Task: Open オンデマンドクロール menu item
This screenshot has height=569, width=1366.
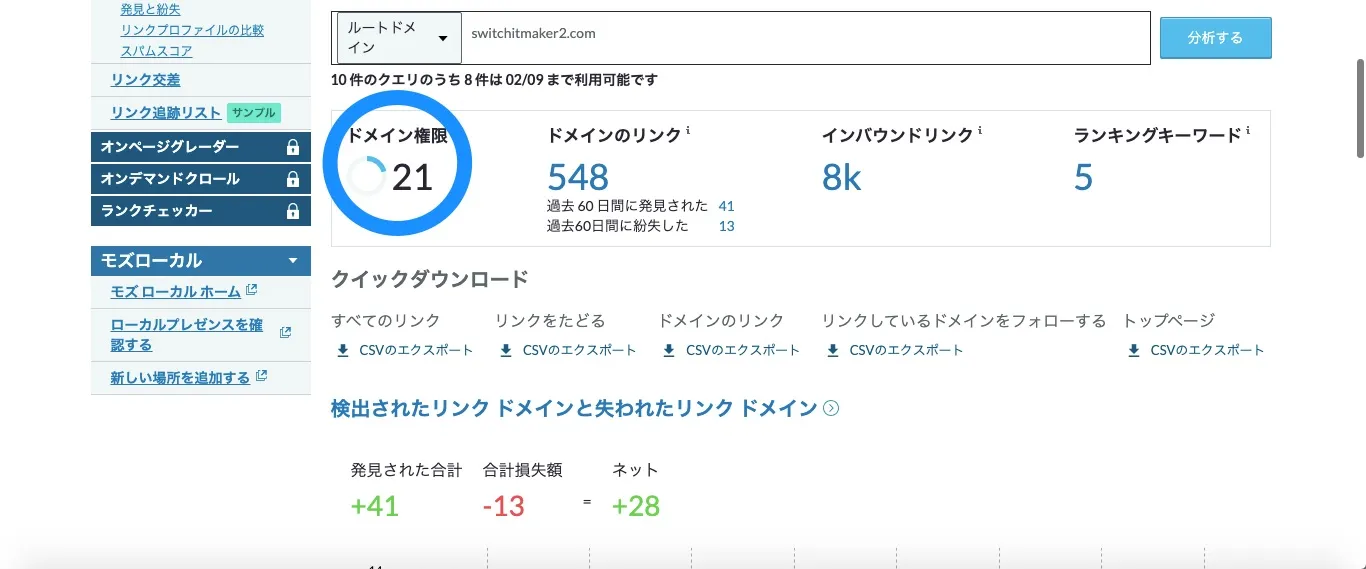Action: click(200, 179)
